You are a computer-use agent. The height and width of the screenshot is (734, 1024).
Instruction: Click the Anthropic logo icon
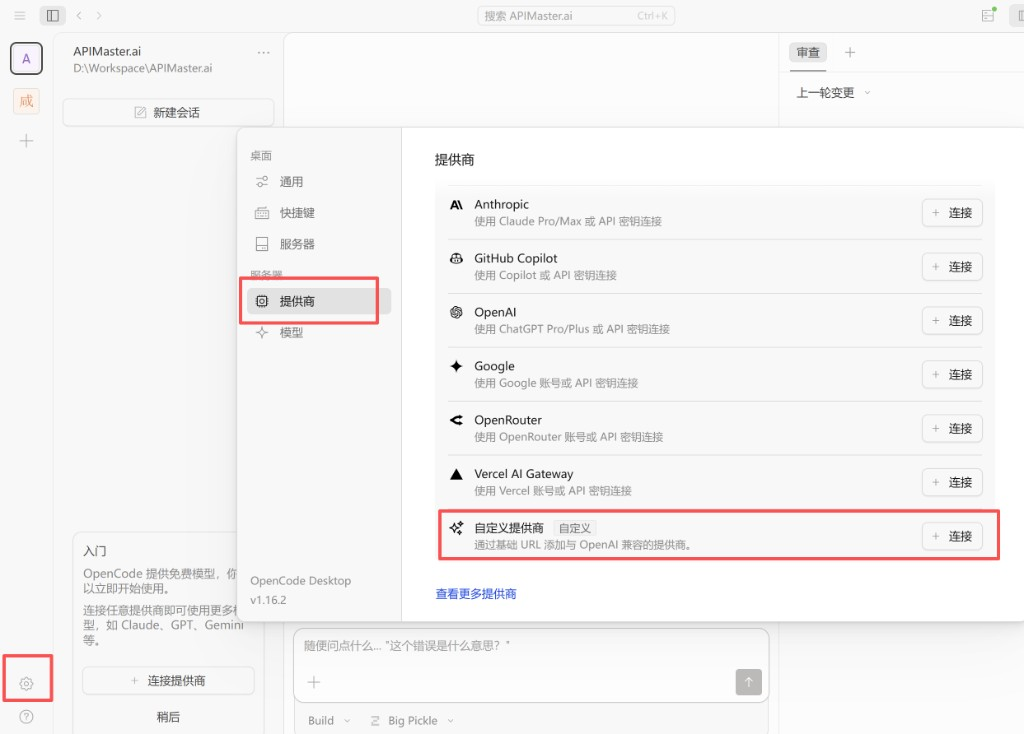456,204
